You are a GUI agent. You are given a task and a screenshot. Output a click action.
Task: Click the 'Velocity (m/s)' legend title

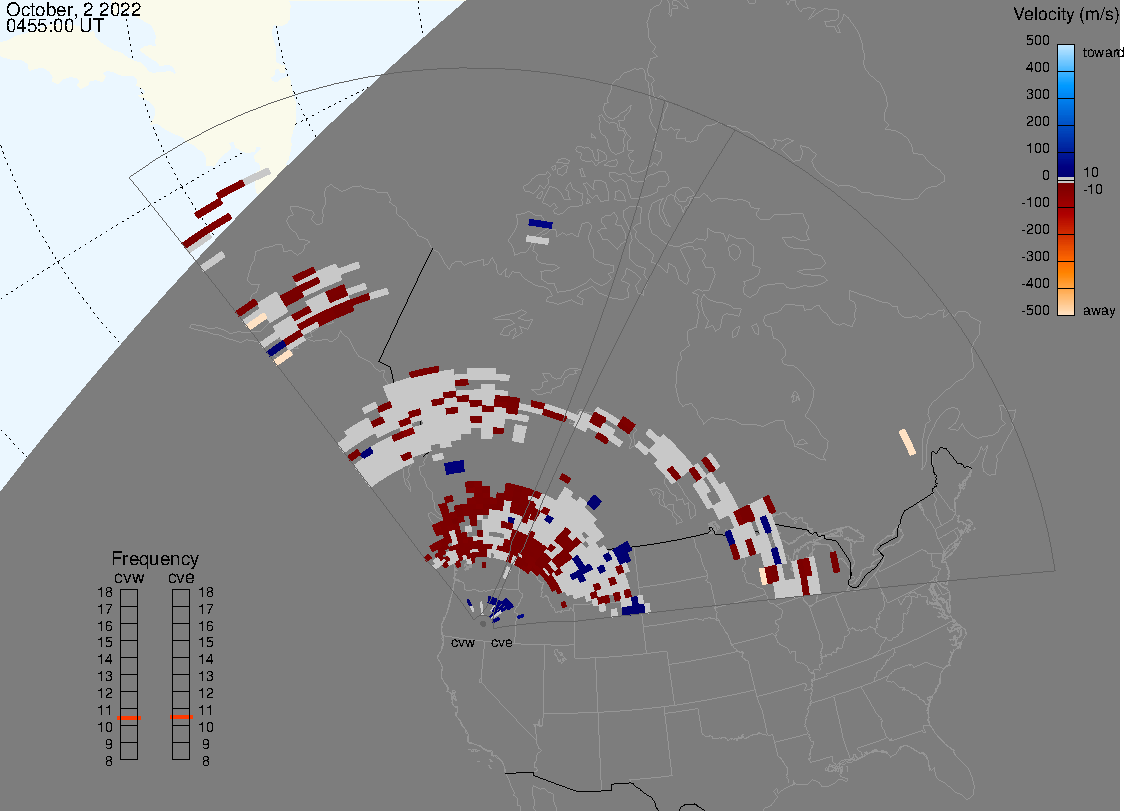coord(1064,14)
